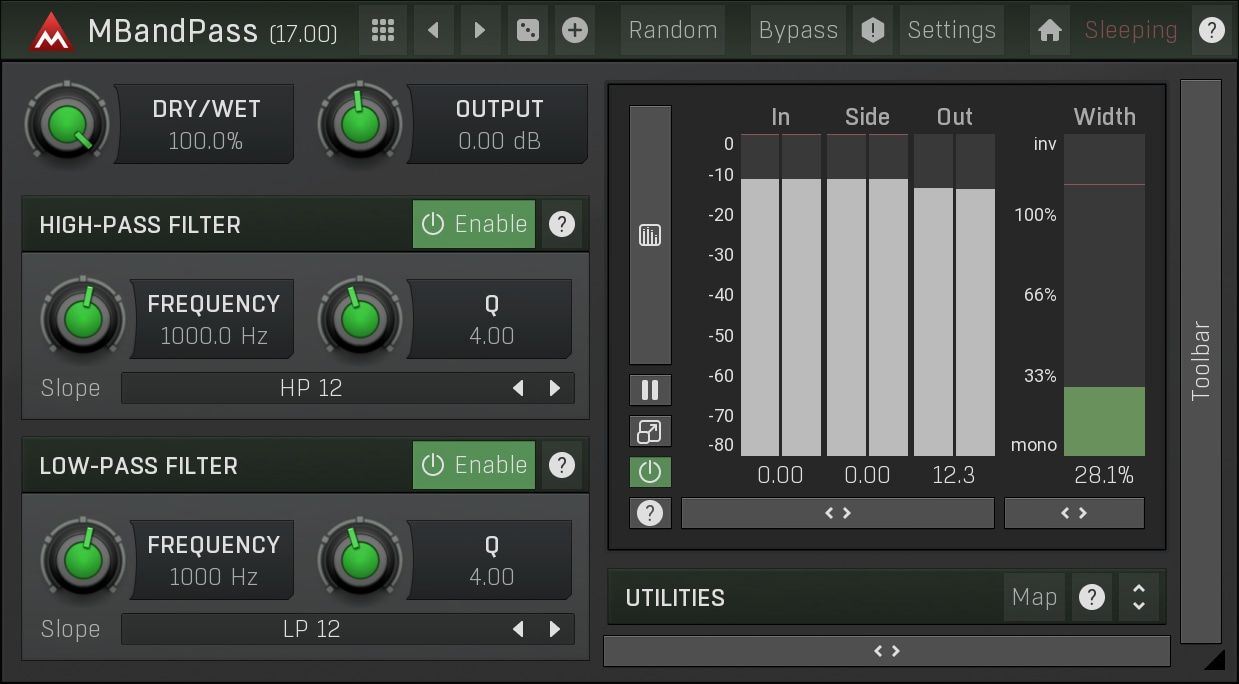Click the high-pass Frequency value field
1239x684 pixels.
coord(213,320)
